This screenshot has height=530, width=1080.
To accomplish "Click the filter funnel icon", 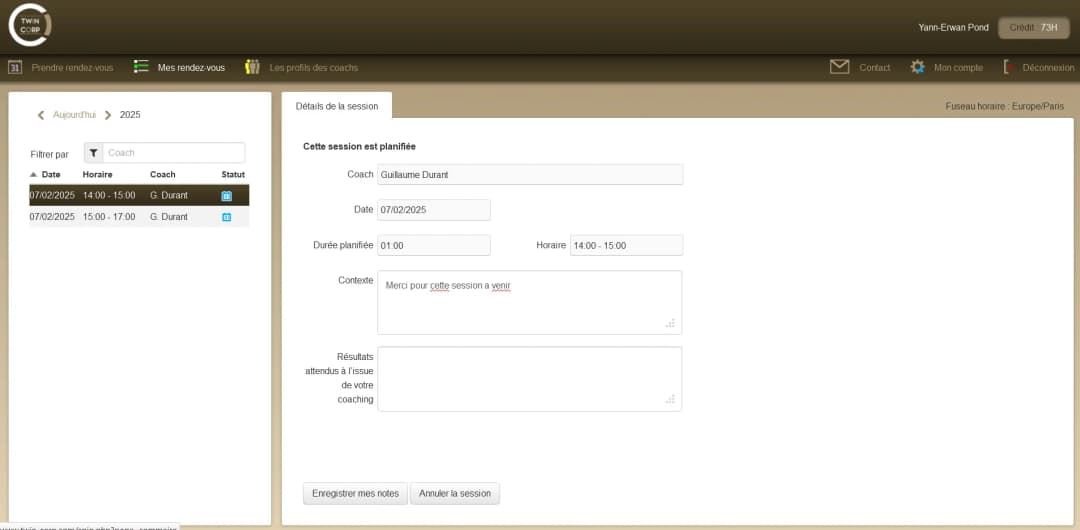I will click(x=94, y=153).
